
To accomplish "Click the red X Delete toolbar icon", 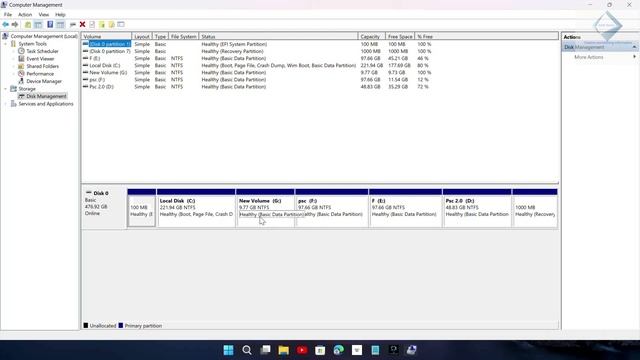I will [82, 25].
